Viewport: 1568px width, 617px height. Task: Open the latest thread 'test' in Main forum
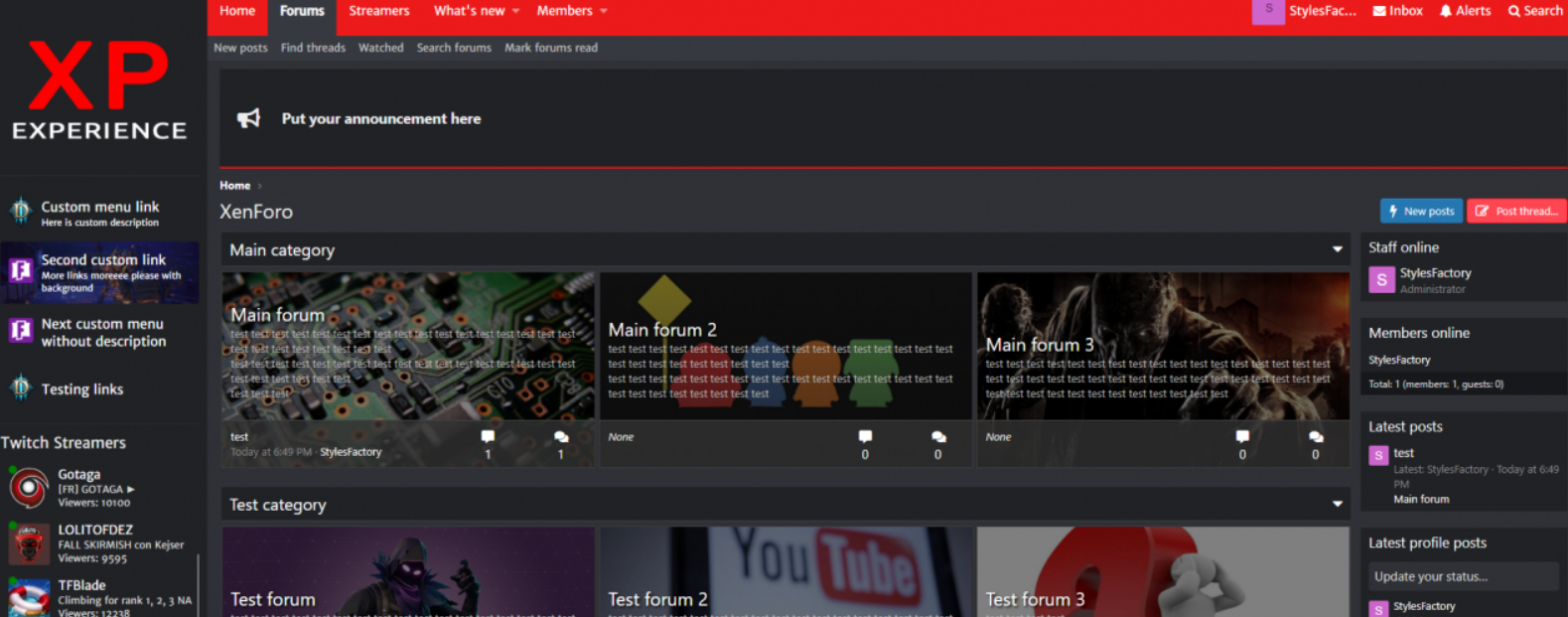tap(239, 437)
